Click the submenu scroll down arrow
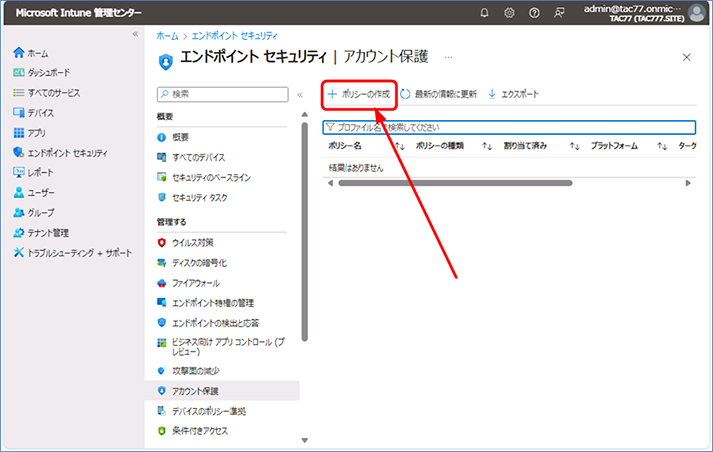The width and height of the screenshot is (713, 452). (305, 440)
